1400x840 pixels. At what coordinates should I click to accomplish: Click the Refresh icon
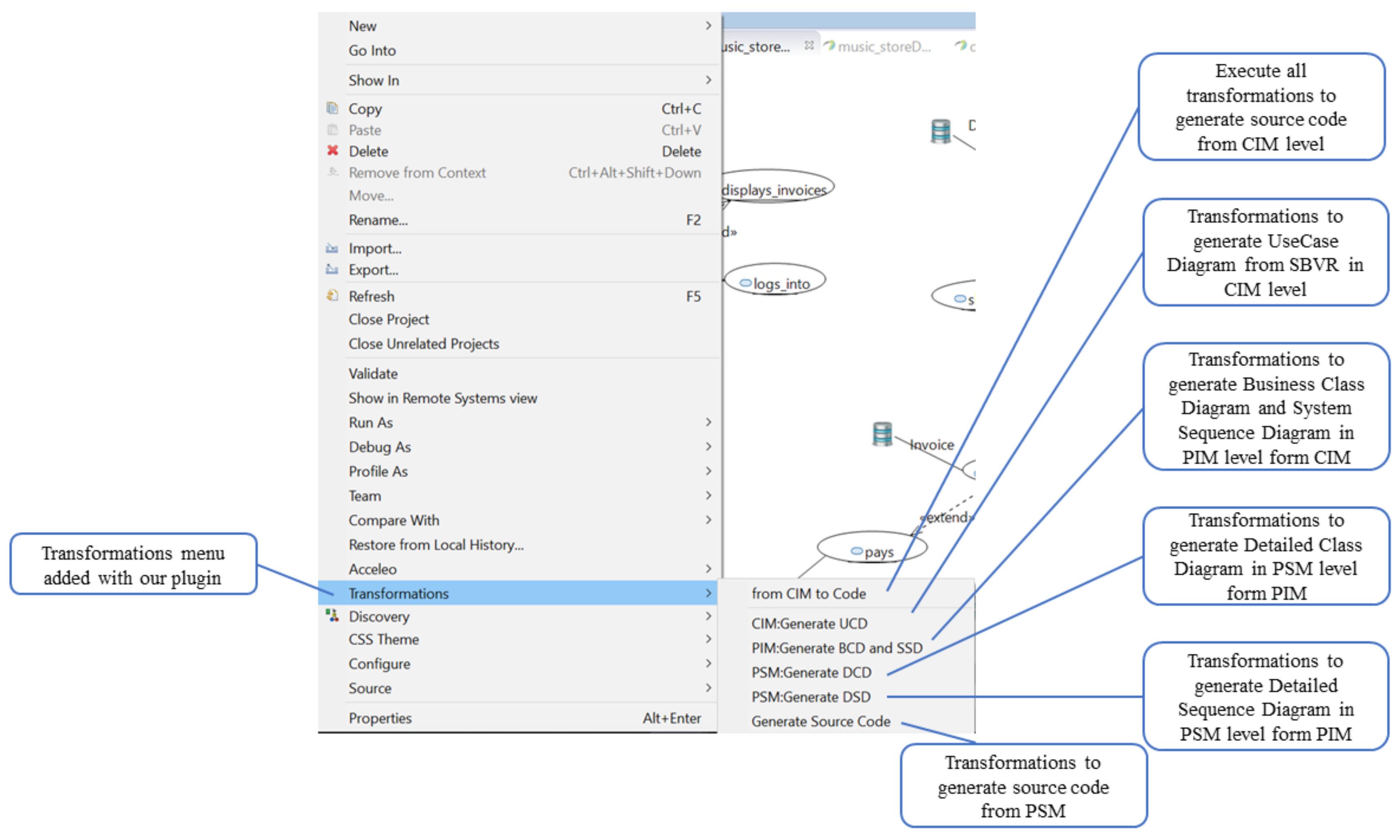coord(332,295)
